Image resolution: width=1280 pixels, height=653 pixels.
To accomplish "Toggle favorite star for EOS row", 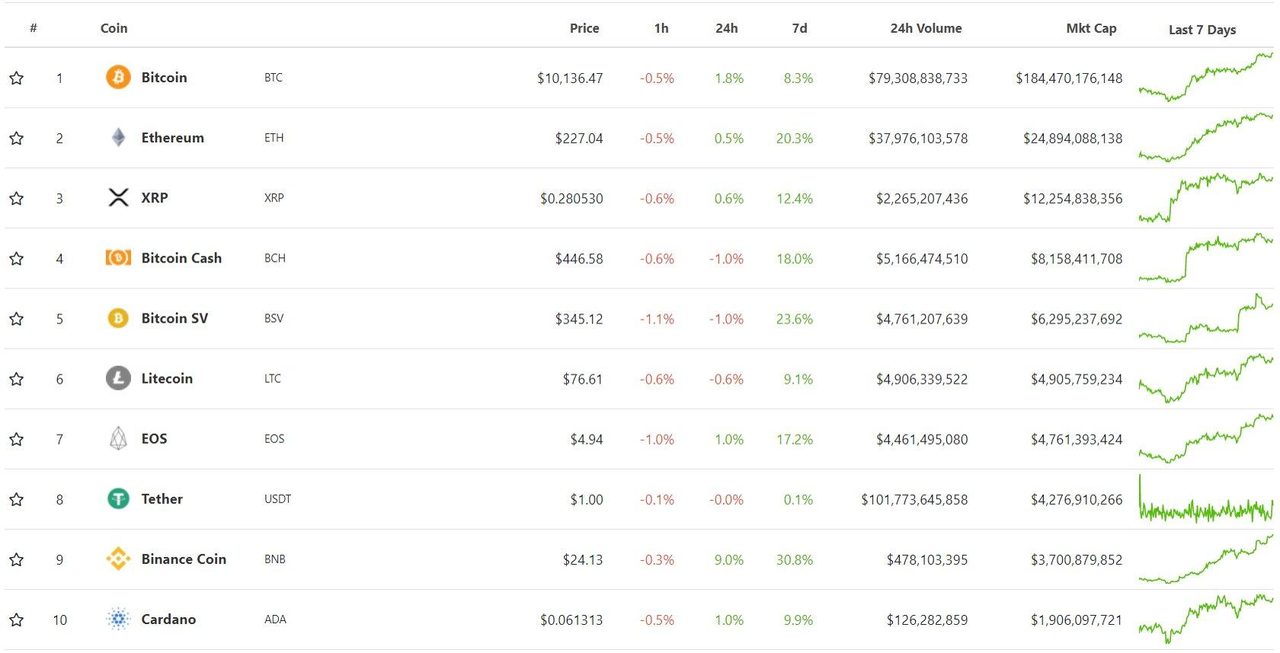I will coord(16,438).
